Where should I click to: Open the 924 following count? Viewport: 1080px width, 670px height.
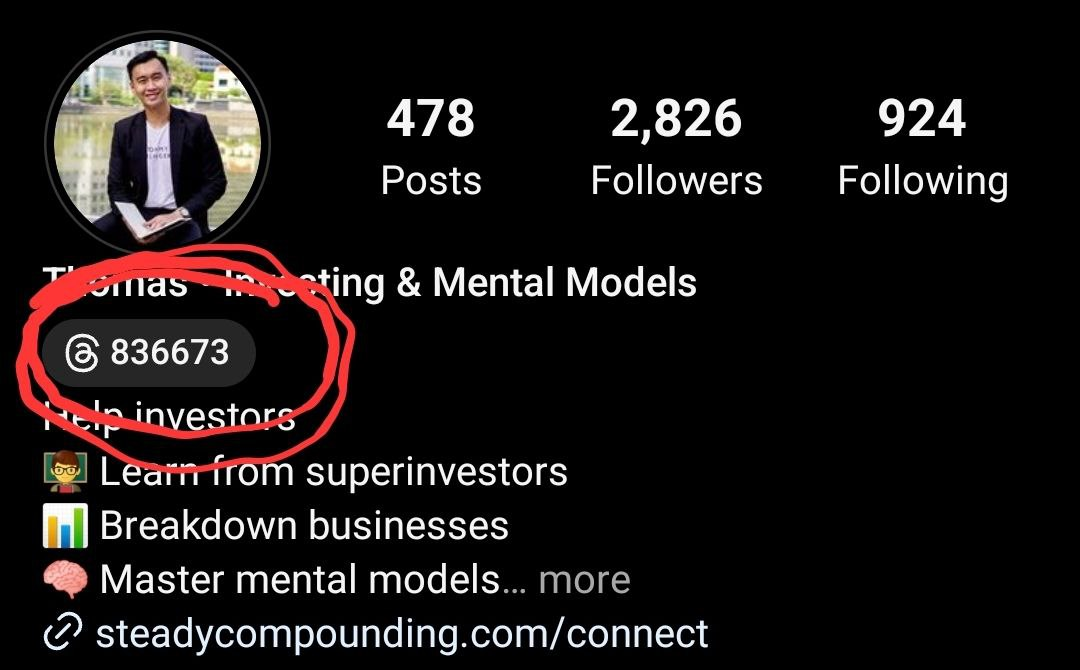(922, 118)
